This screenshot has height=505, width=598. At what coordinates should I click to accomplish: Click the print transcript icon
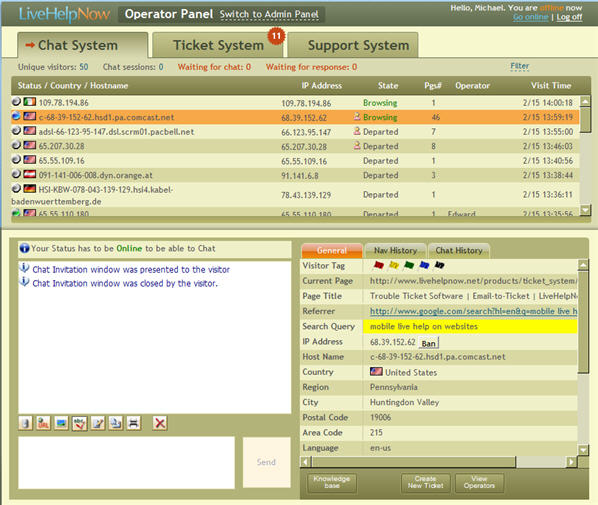(x=133, y=423)
